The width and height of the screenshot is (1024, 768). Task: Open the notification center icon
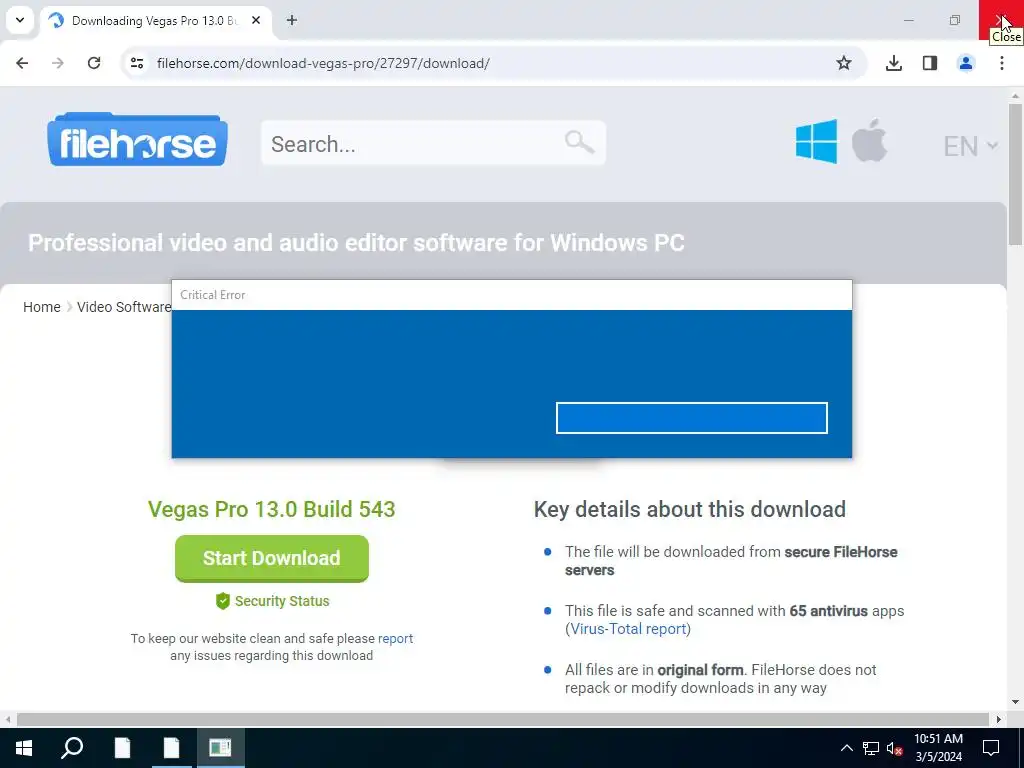(x=991, y=748)
